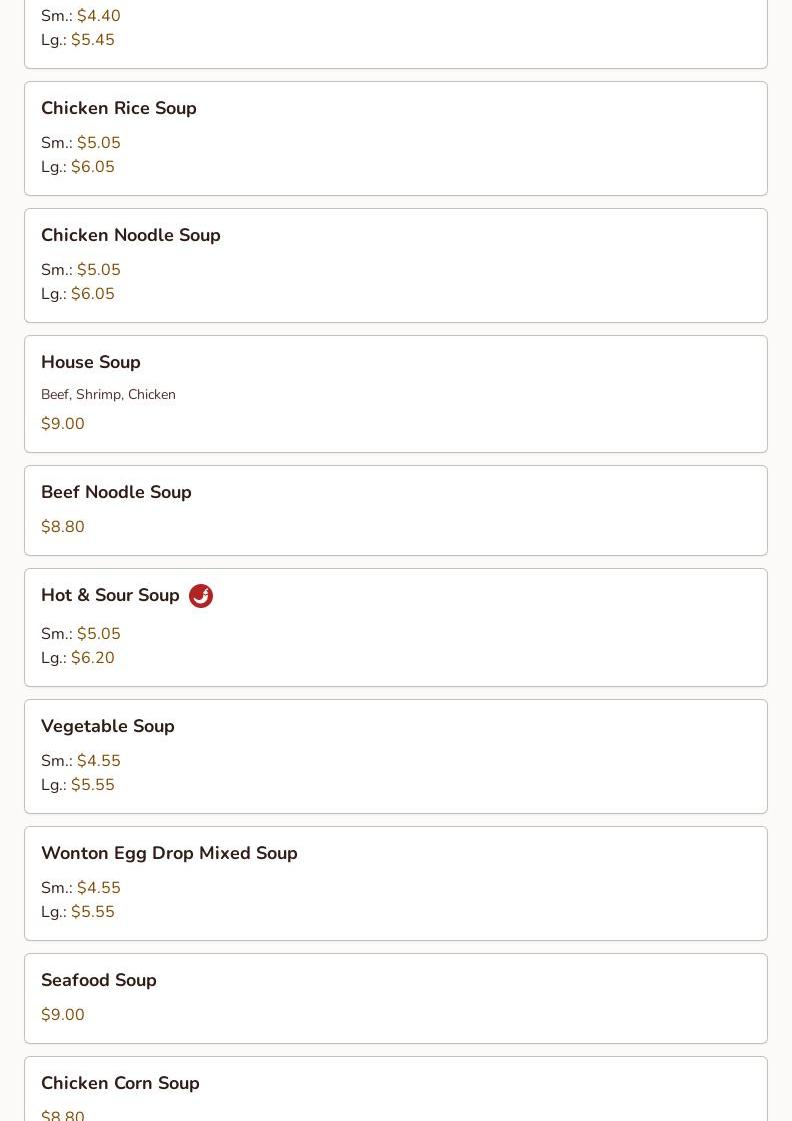Select Wonton Egg Drop Mixed Soup
The width and height of the screenshot is (792, 1121).
(x=396, y=884)
